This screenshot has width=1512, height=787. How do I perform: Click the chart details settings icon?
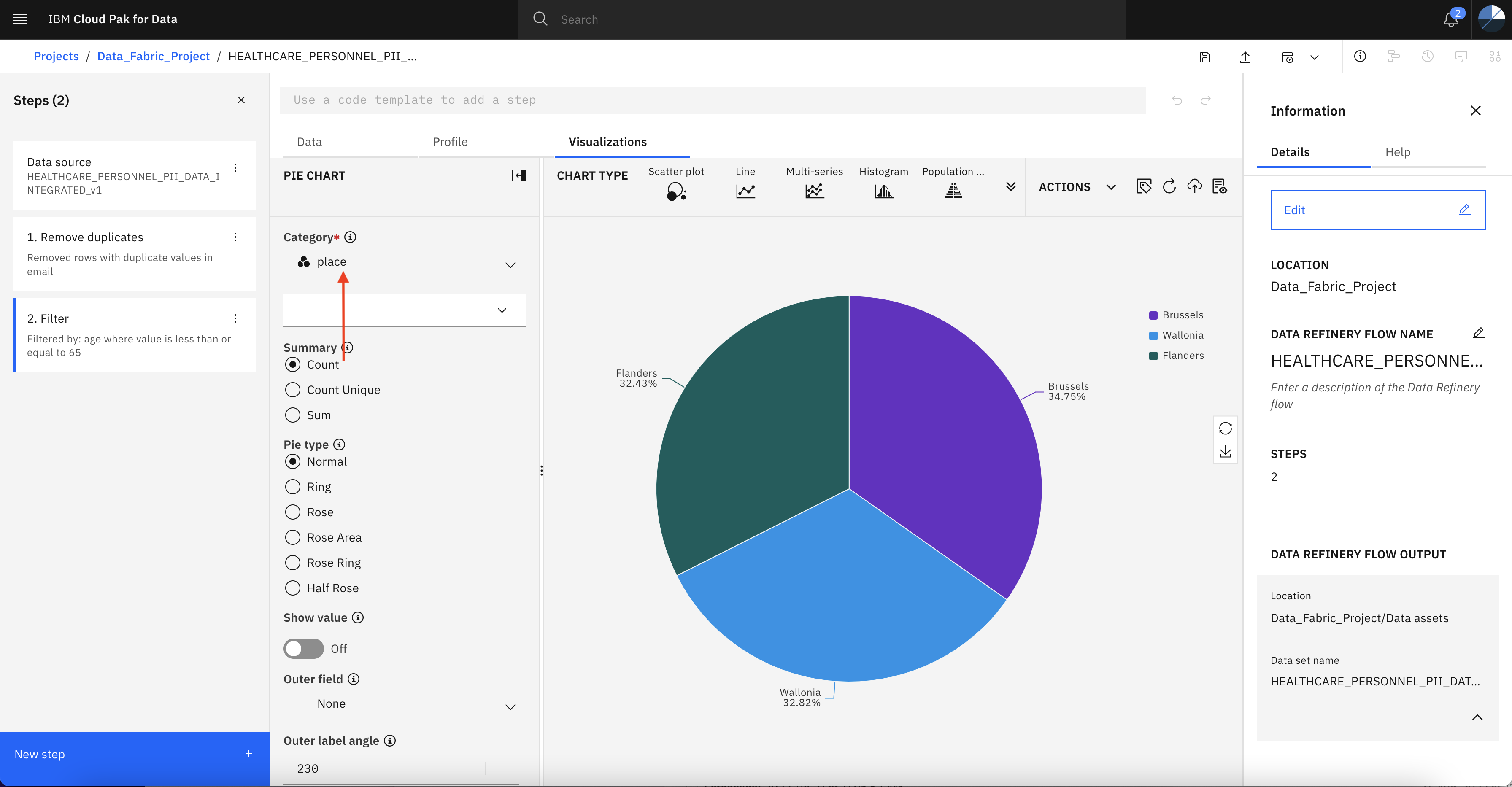[x=1220, y=186]
